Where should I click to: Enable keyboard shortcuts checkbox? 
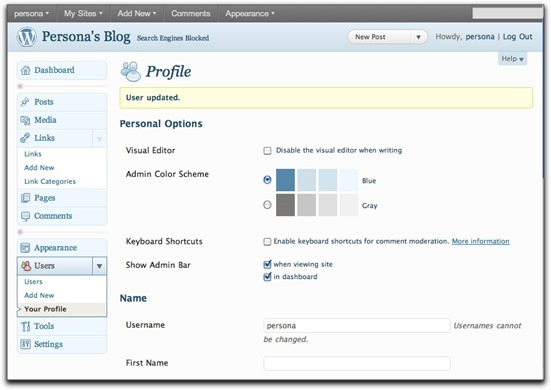pos(267,242)
